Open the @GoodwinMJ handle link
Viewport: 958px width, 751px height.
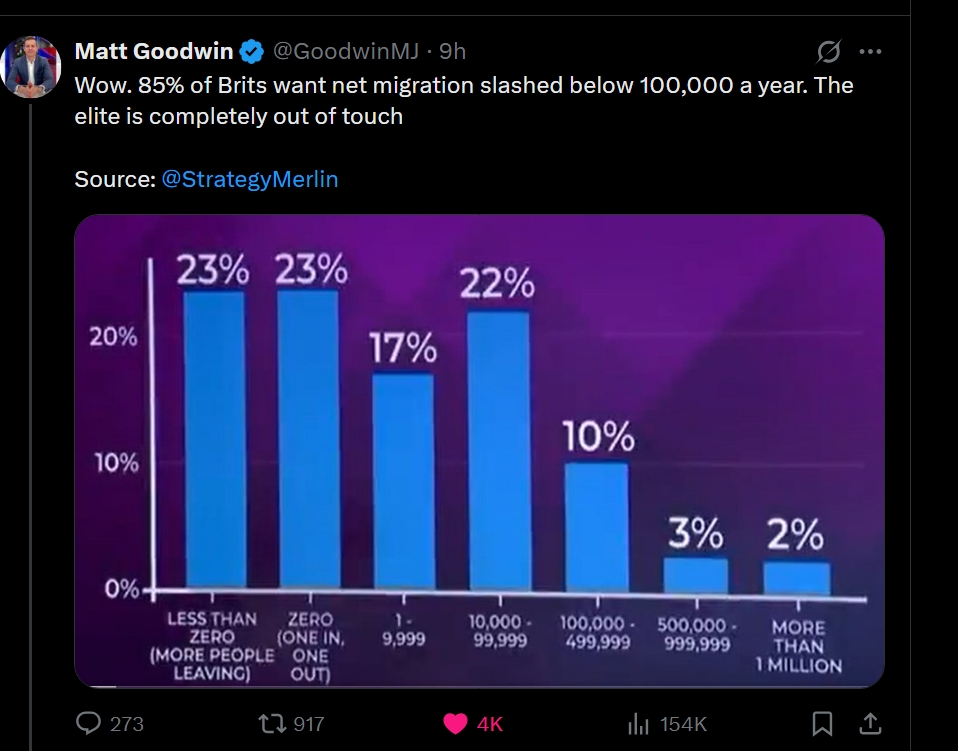pyautogui.click(x=345, y=51)
